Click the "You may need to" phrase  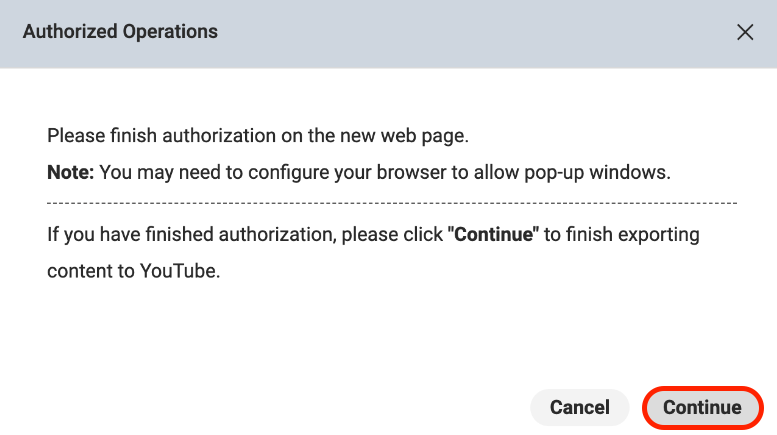(161, 172)
